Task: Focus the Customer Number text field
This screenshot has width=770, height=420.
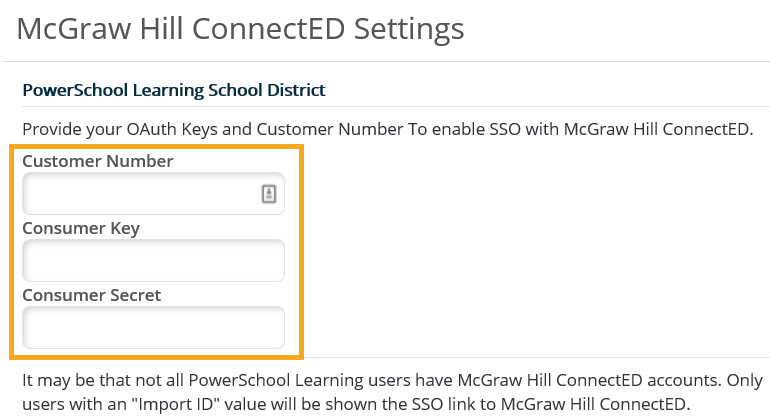Action: point(153,194)
